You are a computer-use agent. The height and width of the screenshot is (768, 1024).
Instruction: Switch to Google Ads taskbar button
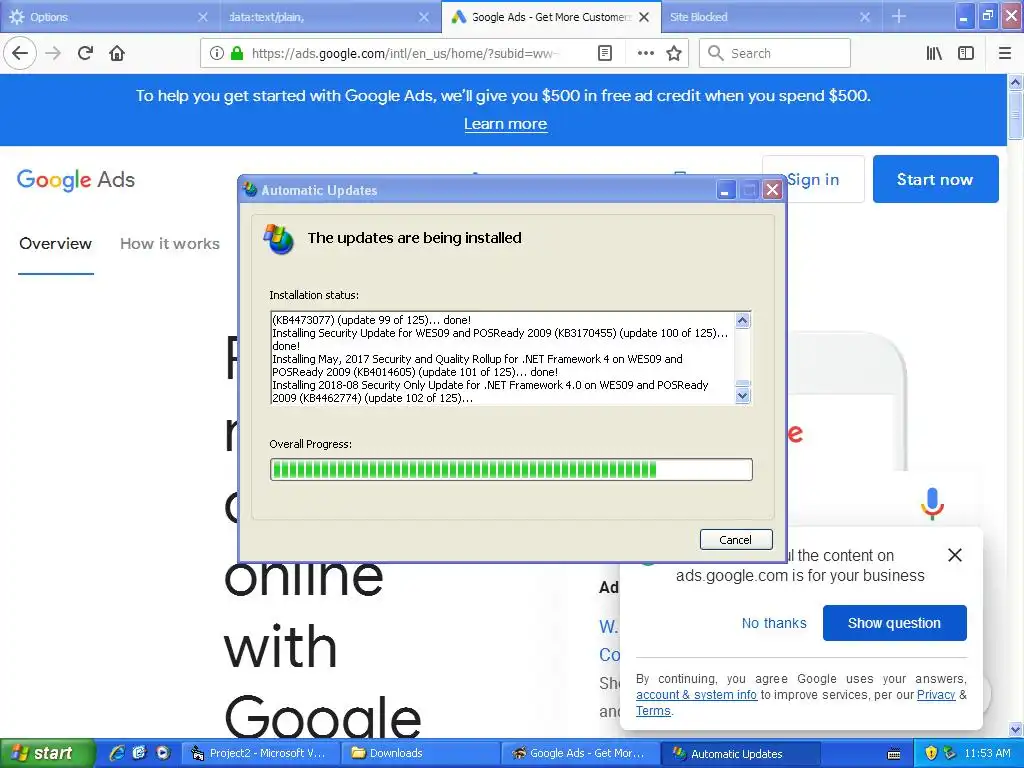[581, 753]
